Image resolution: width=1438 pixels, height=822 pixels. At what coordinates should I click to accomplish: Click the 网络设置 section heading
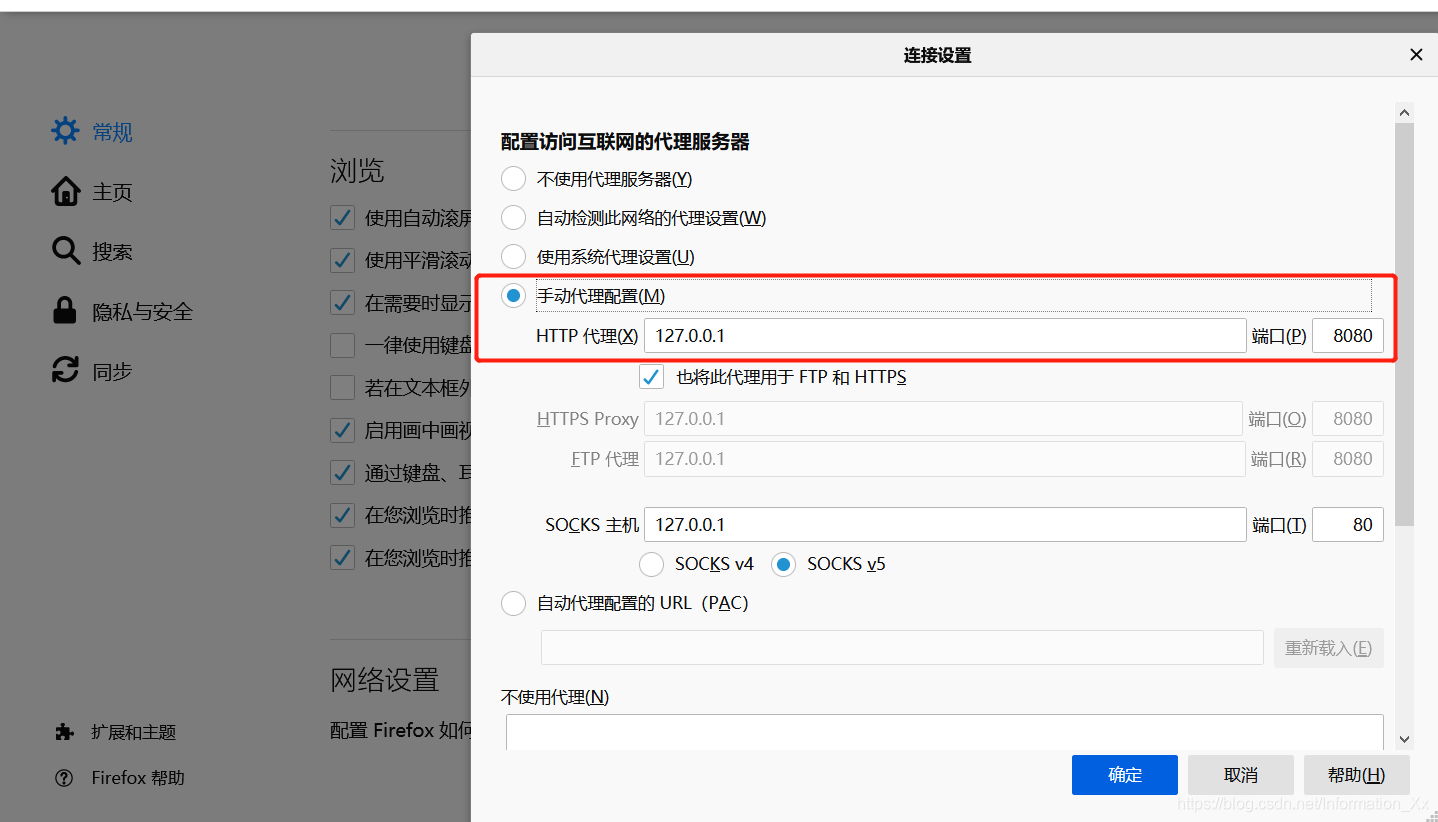385,680
